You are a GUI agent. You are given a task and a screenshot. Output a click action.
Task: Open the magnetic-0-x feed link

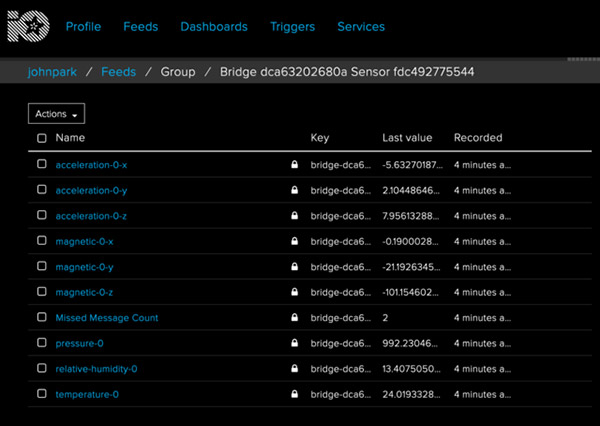coord(84,241)
